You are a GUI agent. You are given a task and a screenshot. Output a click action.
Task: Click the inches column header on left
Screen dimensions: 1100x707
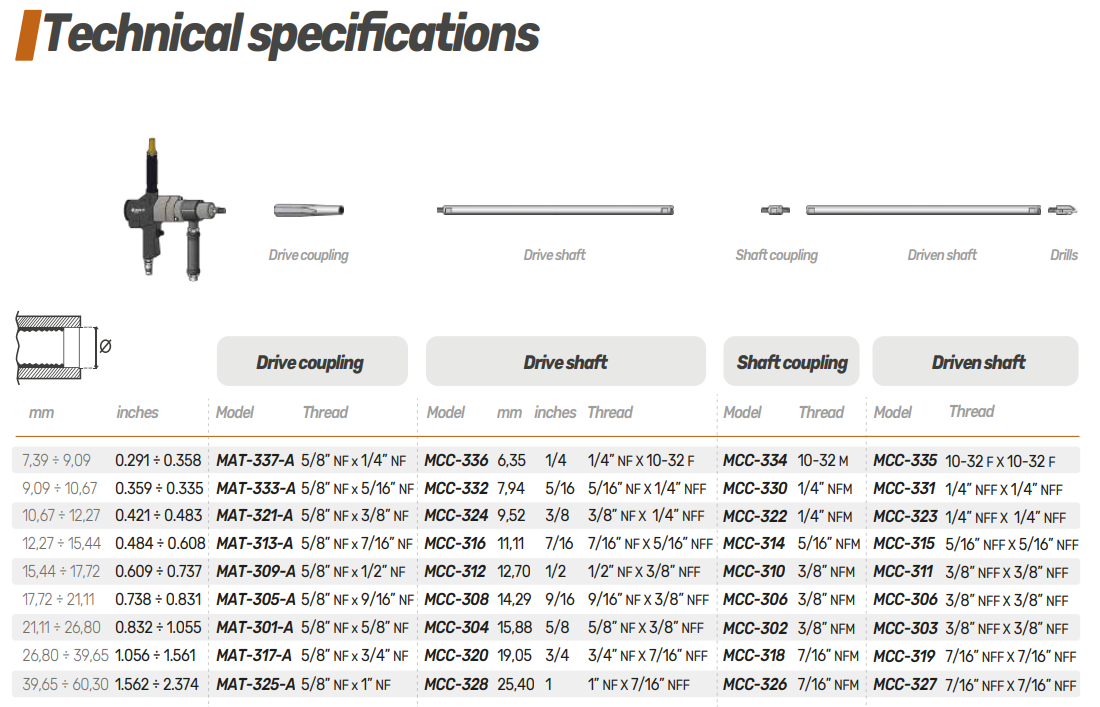[x=137, y=412]
